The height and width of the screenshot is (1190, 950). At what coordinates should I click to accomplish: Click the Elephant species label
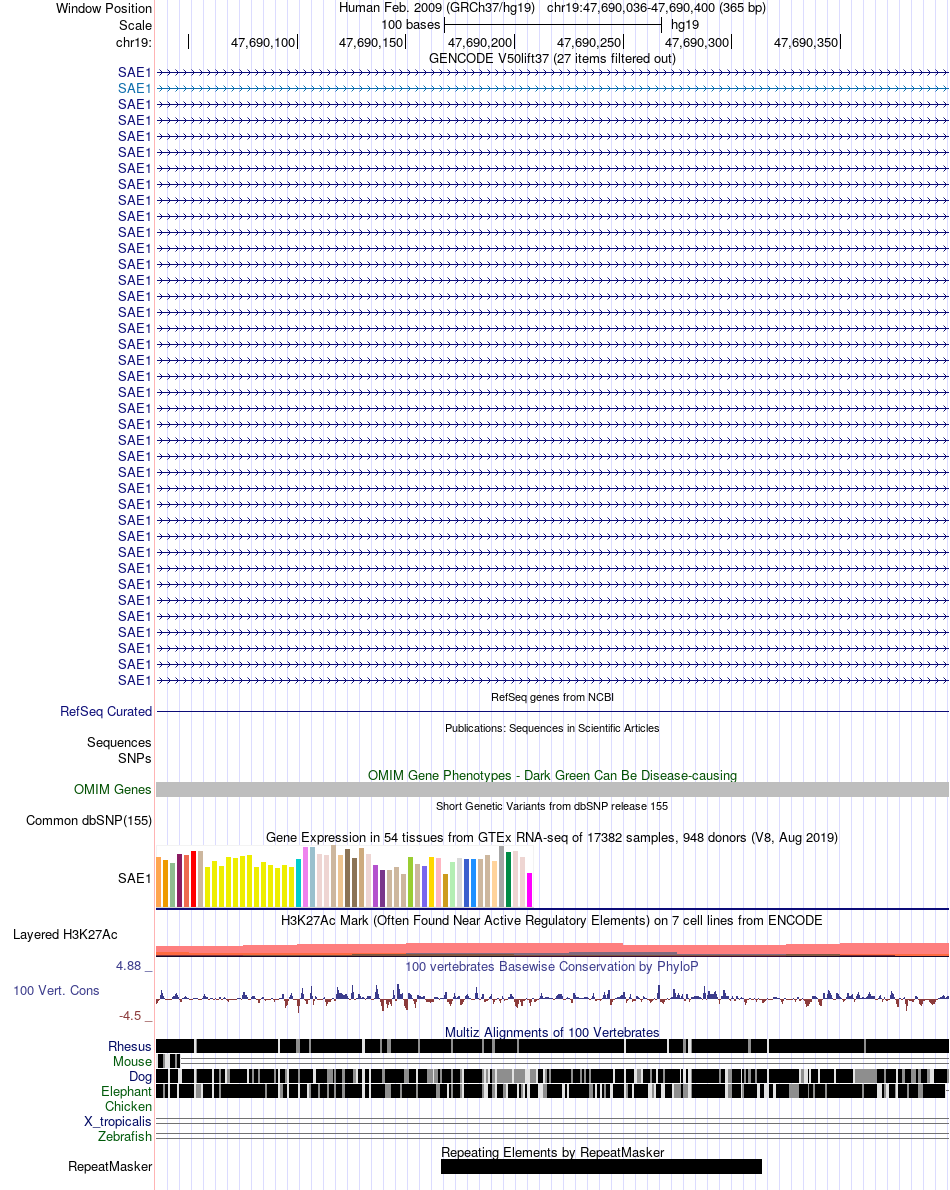pos(126,1091)
